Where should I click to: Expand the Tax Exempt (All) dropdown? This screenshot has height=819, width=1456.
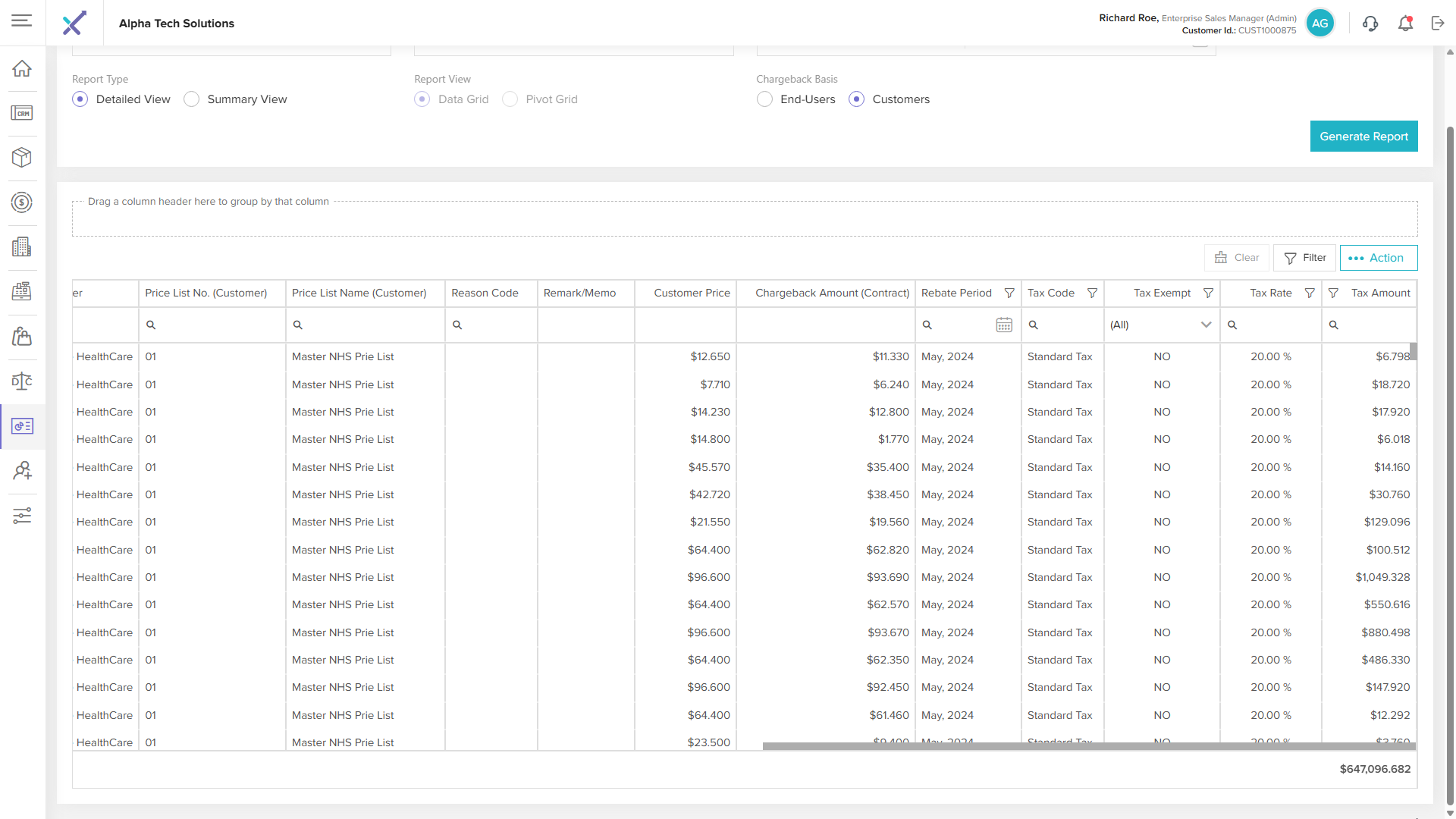1206,325
